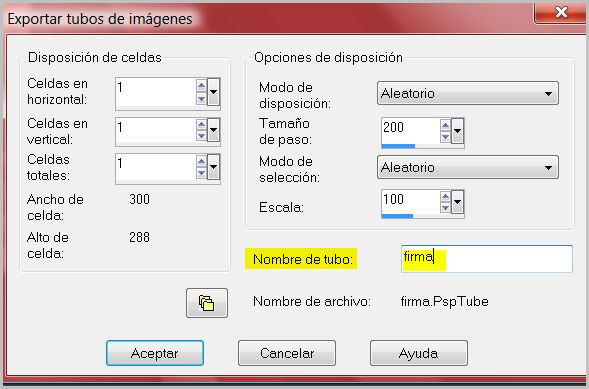Open Modo de disposición dropdown
This screenshot has height=389, width=589.
pos(468,93)
